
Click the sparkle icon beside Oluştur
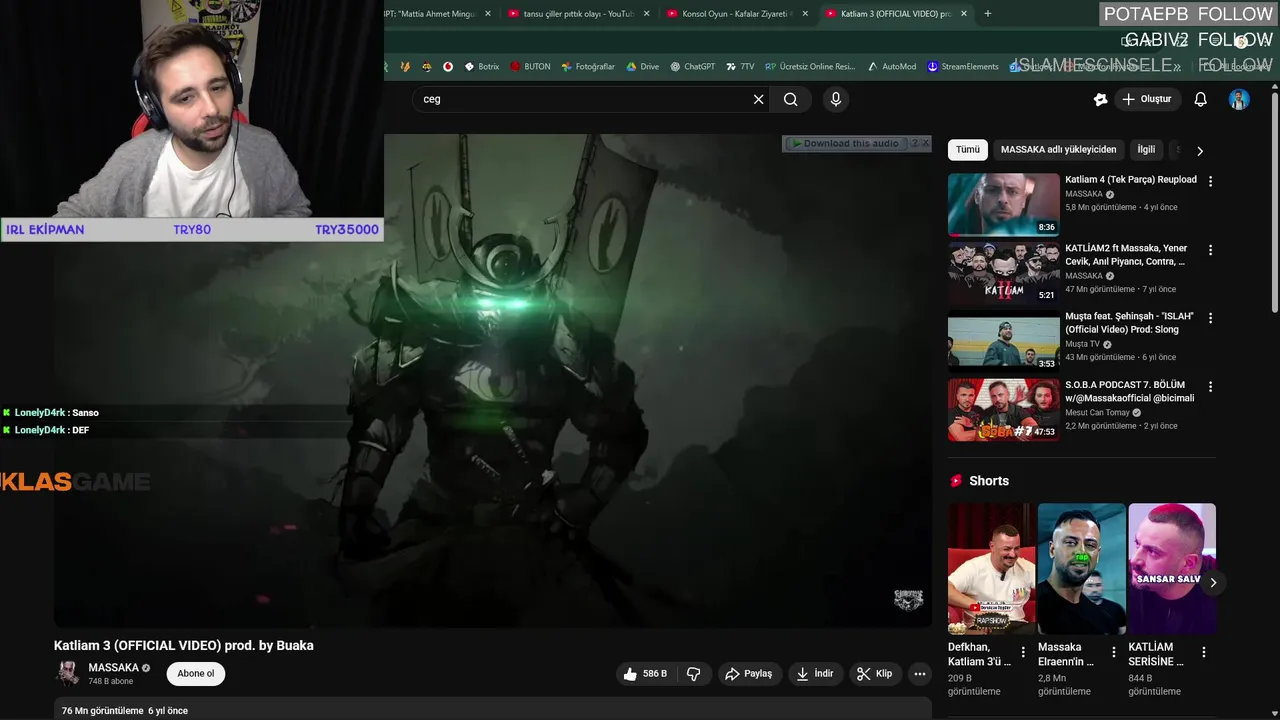pos(1101,99)
